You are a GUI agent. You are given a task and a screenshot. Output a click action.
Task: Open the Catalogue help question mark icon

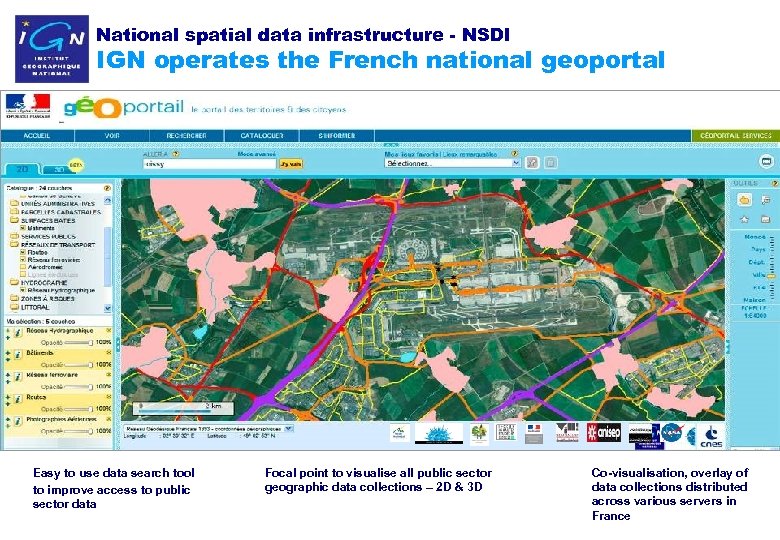pyautogui.click(x=106, y=188)
